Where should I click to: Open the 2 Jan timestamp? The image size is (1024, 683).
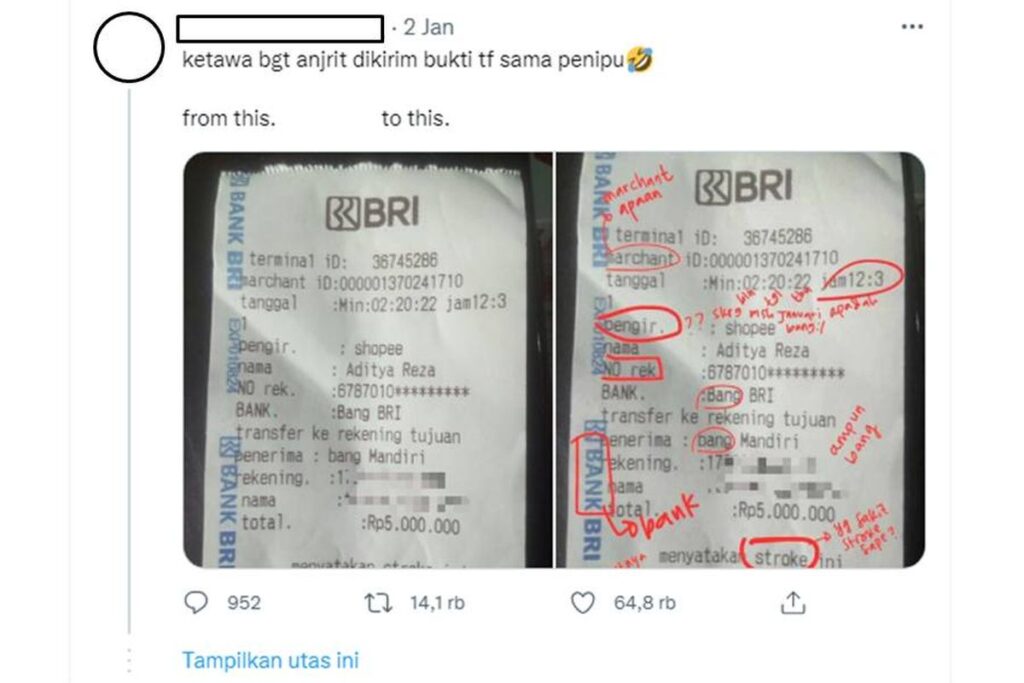[428, 27]
